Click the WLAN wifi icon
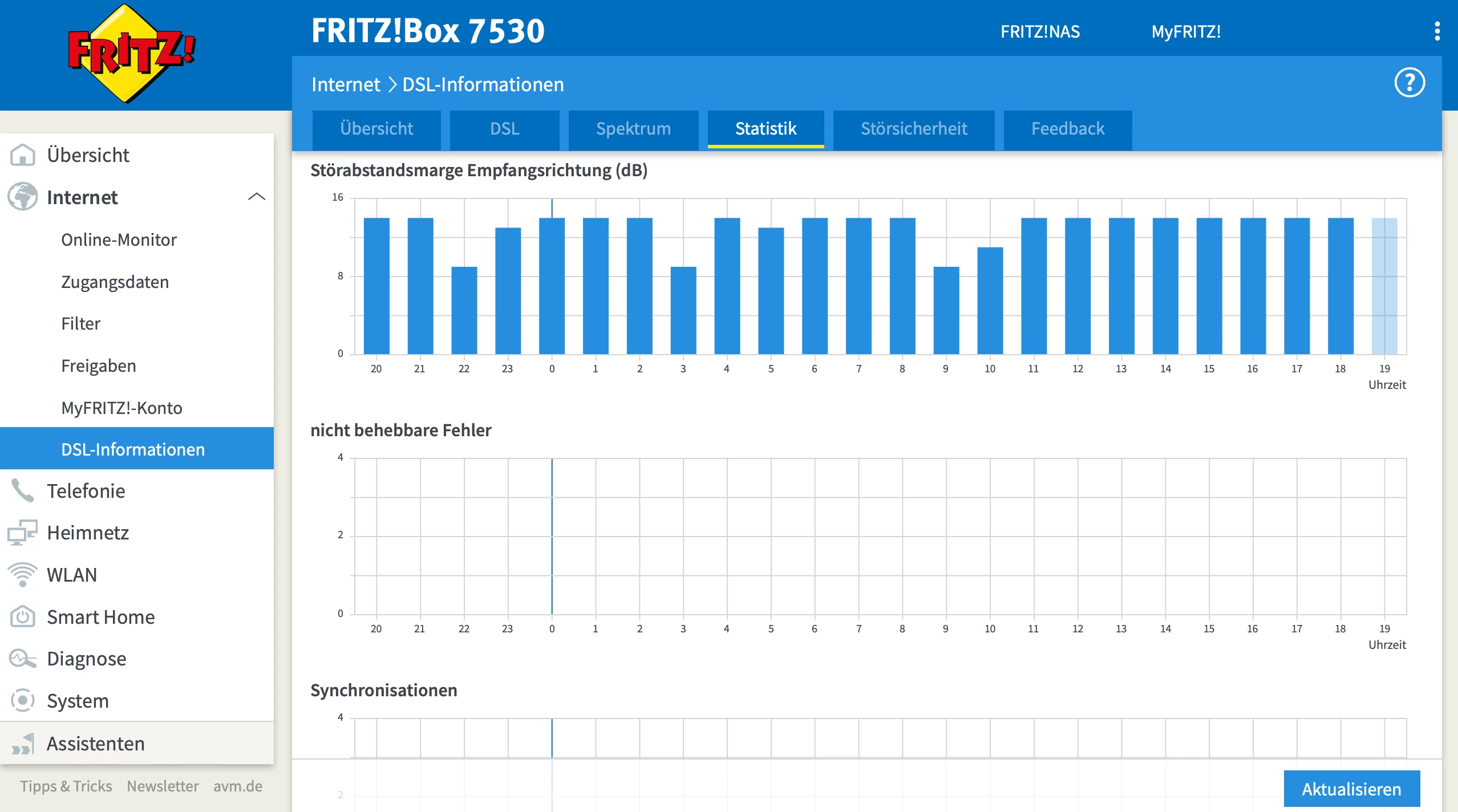This screenshot has height=812, width=1458. pos(23,574)
